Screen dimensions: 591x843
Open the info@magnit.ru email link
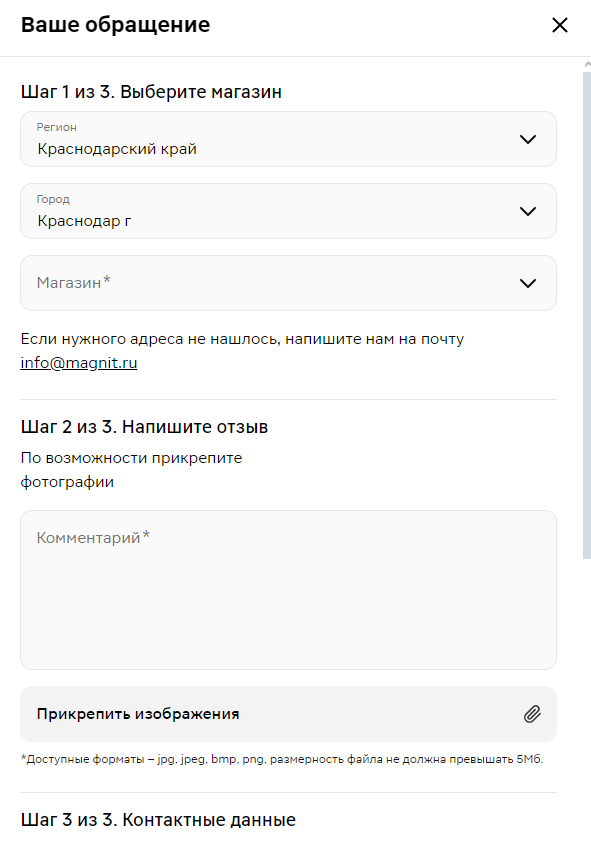point(79,363)
